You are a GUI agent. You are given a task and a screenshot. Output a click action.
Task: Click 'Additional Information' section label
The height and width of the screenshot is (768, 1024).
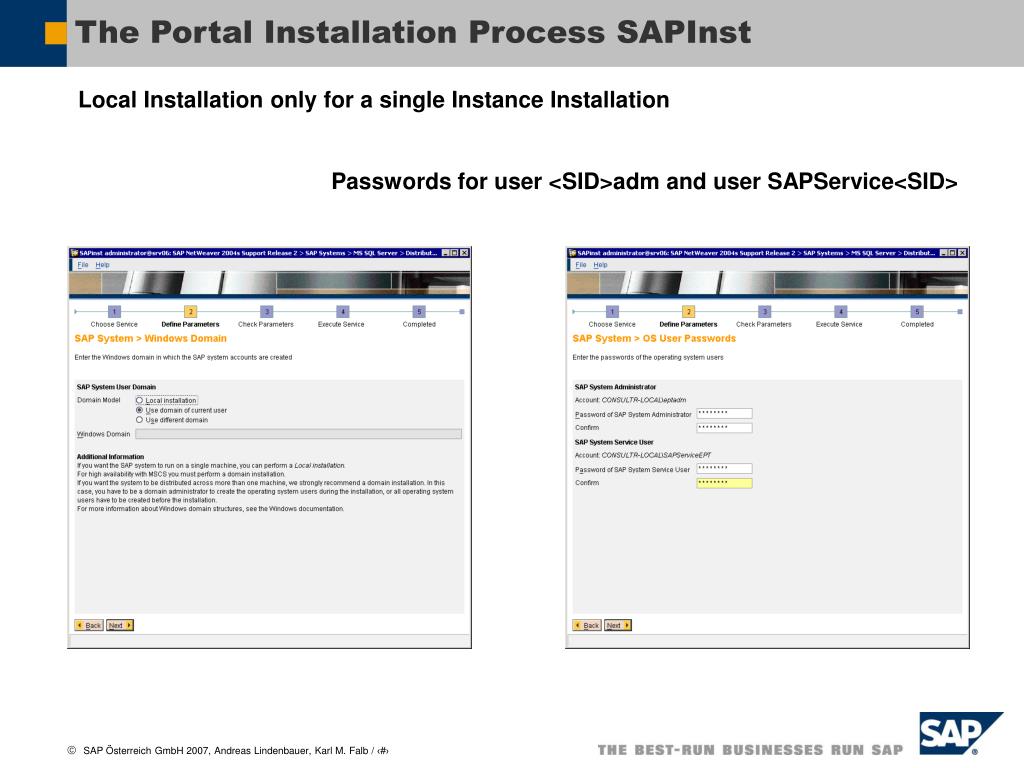click(110, 456)
